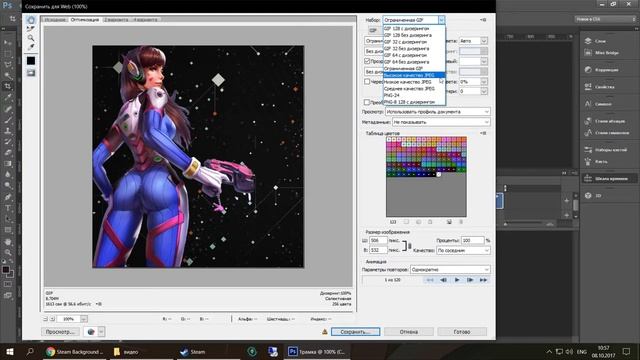Choose GIF 32 с дизерингом preset
Viewport: 640px width, 360px height.
pos(414,42)
